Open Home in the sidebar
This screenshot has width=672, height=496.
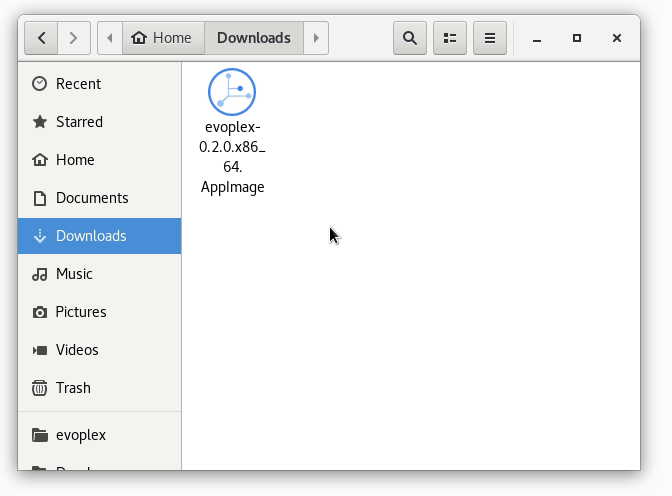99,160
